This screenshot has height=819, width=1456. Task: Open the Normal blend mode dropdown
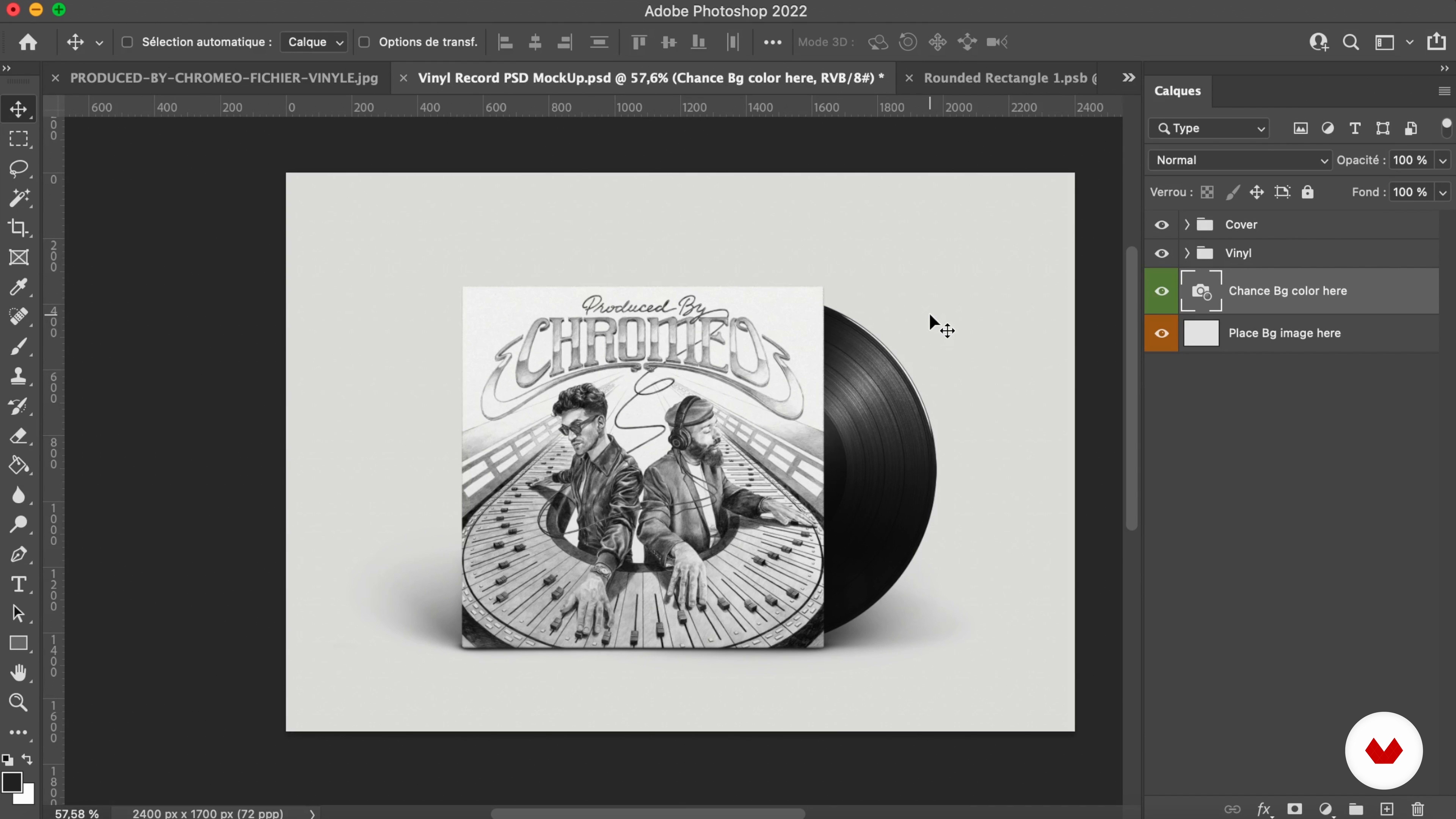click(x=1240, y=160)
